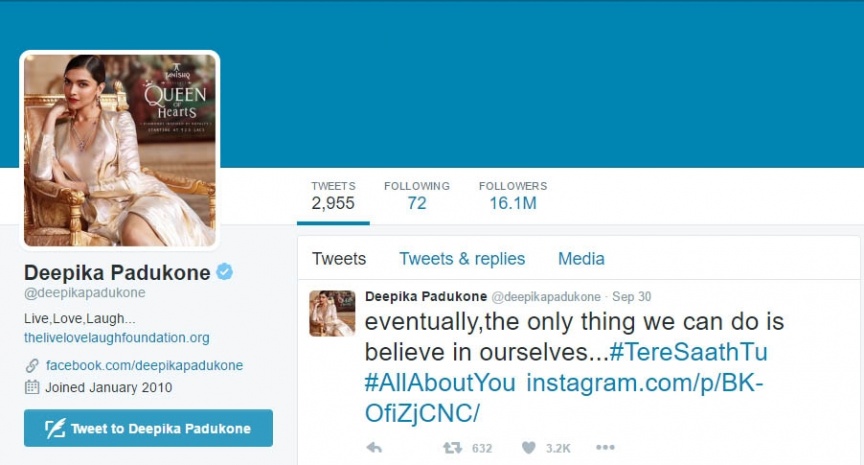
Task: Open the Following 72 list
Action: (x=417, y=196)
